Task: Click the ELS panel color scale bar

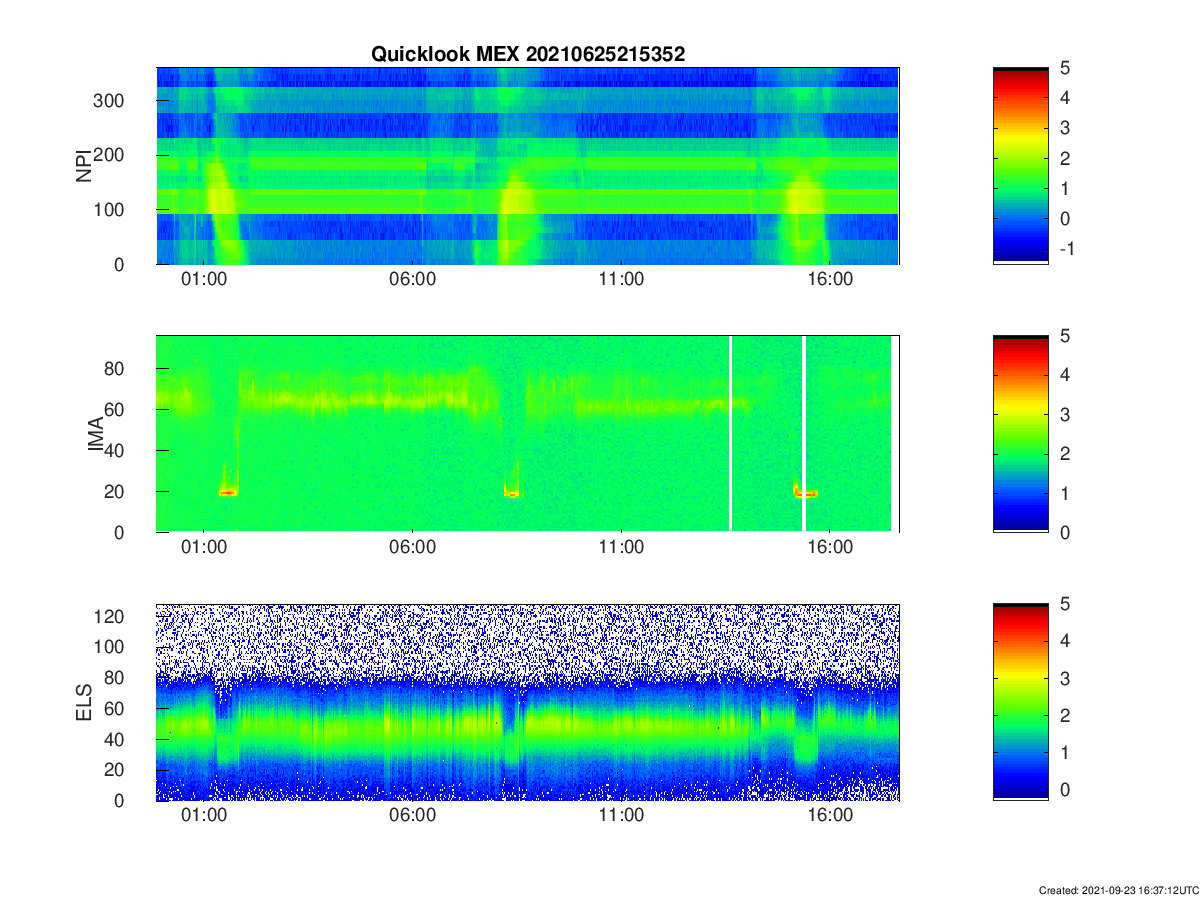Action: [x=1020, y=702]
